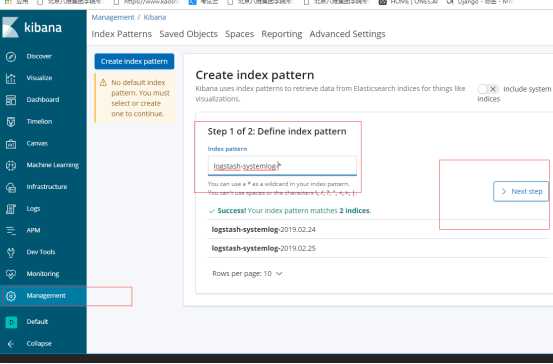Open the Timelion icon
The height and width of the screenshot is (364, 553).
tap(11, 122)
